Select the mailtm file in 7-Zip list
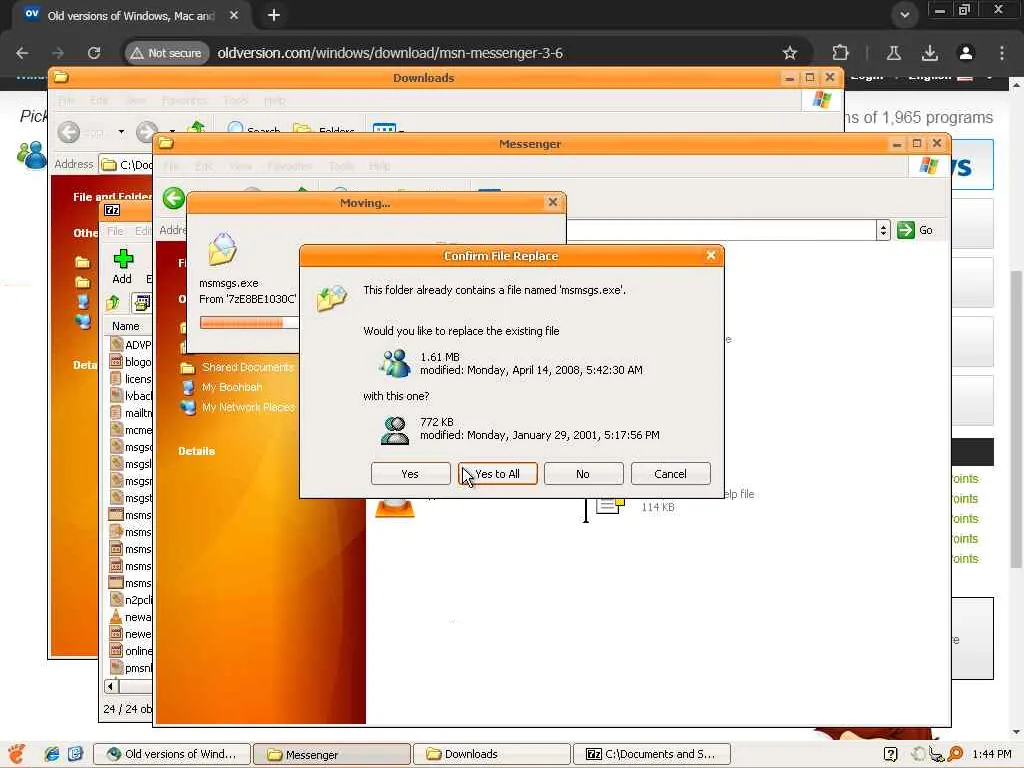 pos(131,413)
